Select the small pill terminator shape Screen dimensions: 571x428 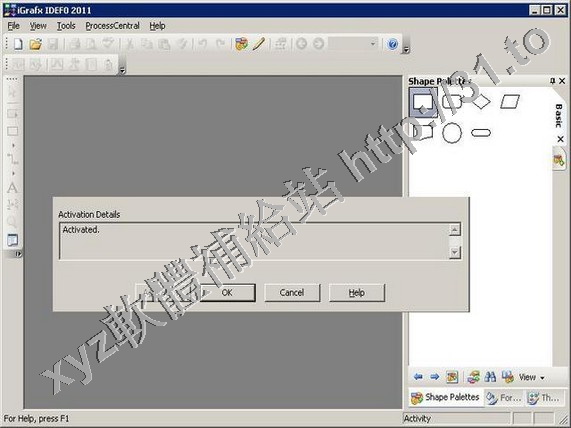[481, 133]
